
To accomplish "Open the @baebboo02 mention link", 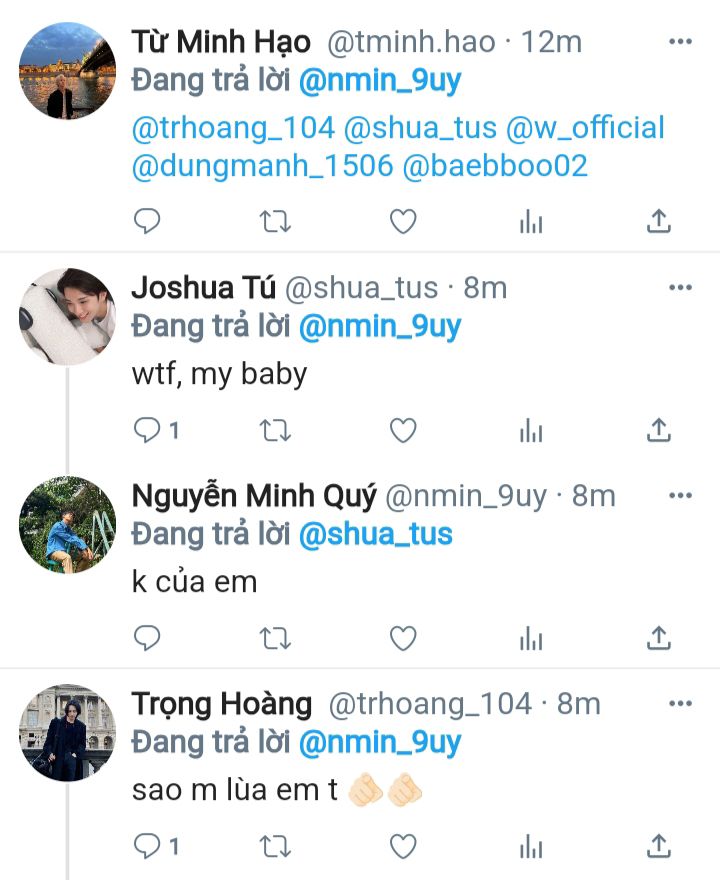I will (x=495, y=166).
